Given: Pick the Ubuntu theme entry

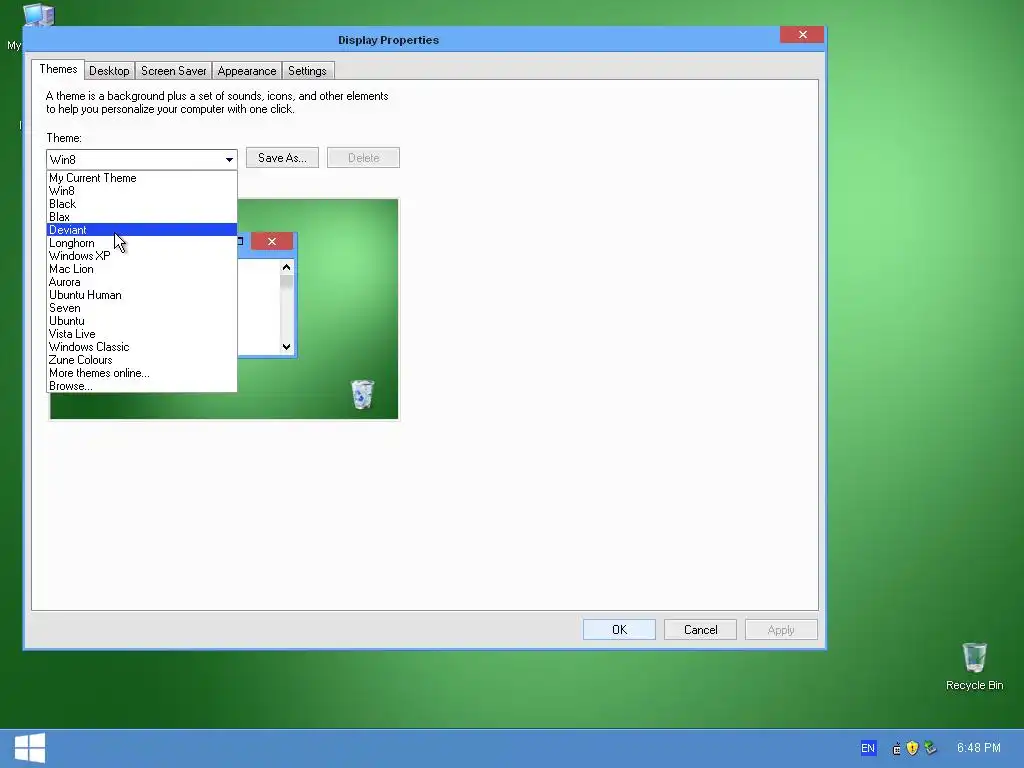Looking at the screenshot, I should pyautogui.click(x=142, y=321).
